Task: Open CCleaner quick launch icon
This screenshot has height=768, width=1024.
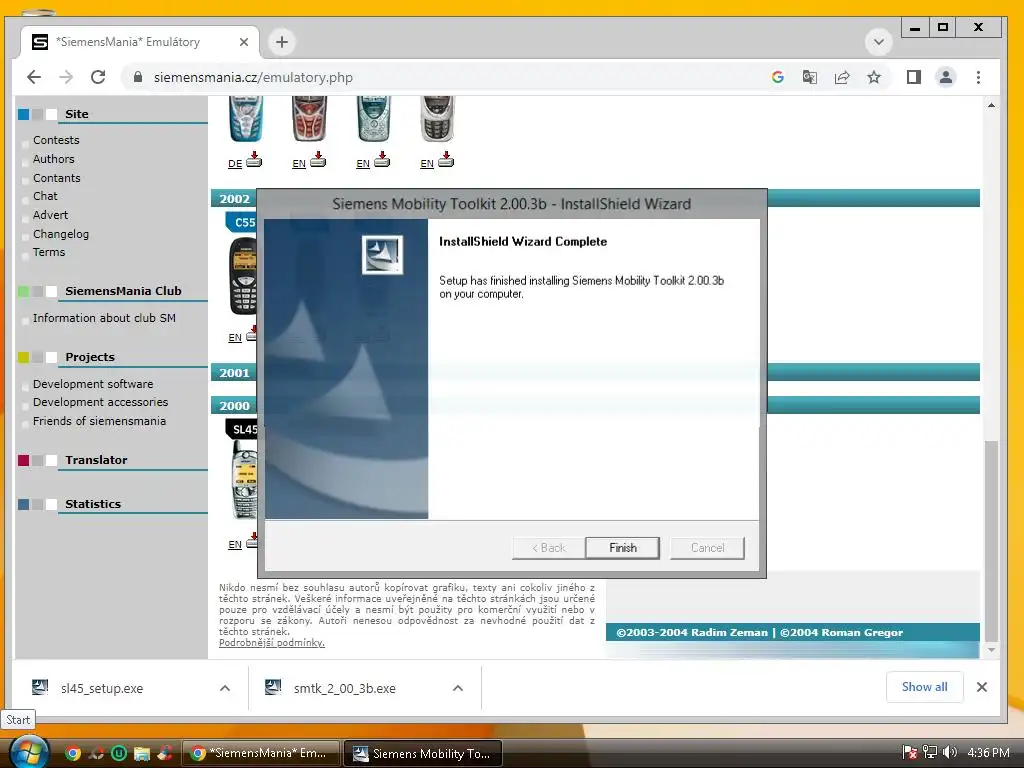Action: pyautogui.click(x=165, y=753)
